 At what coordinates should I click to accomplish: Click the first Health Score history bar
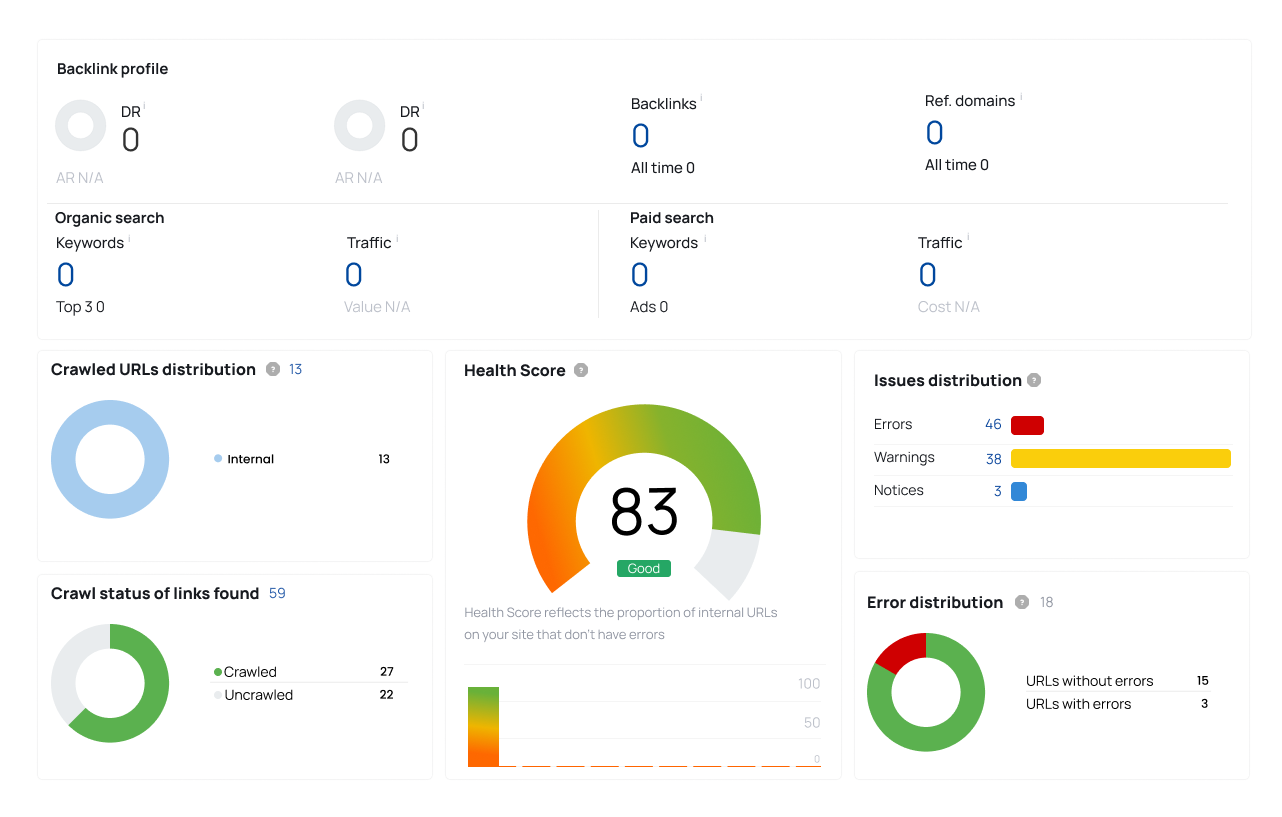[x=483, y=726]
